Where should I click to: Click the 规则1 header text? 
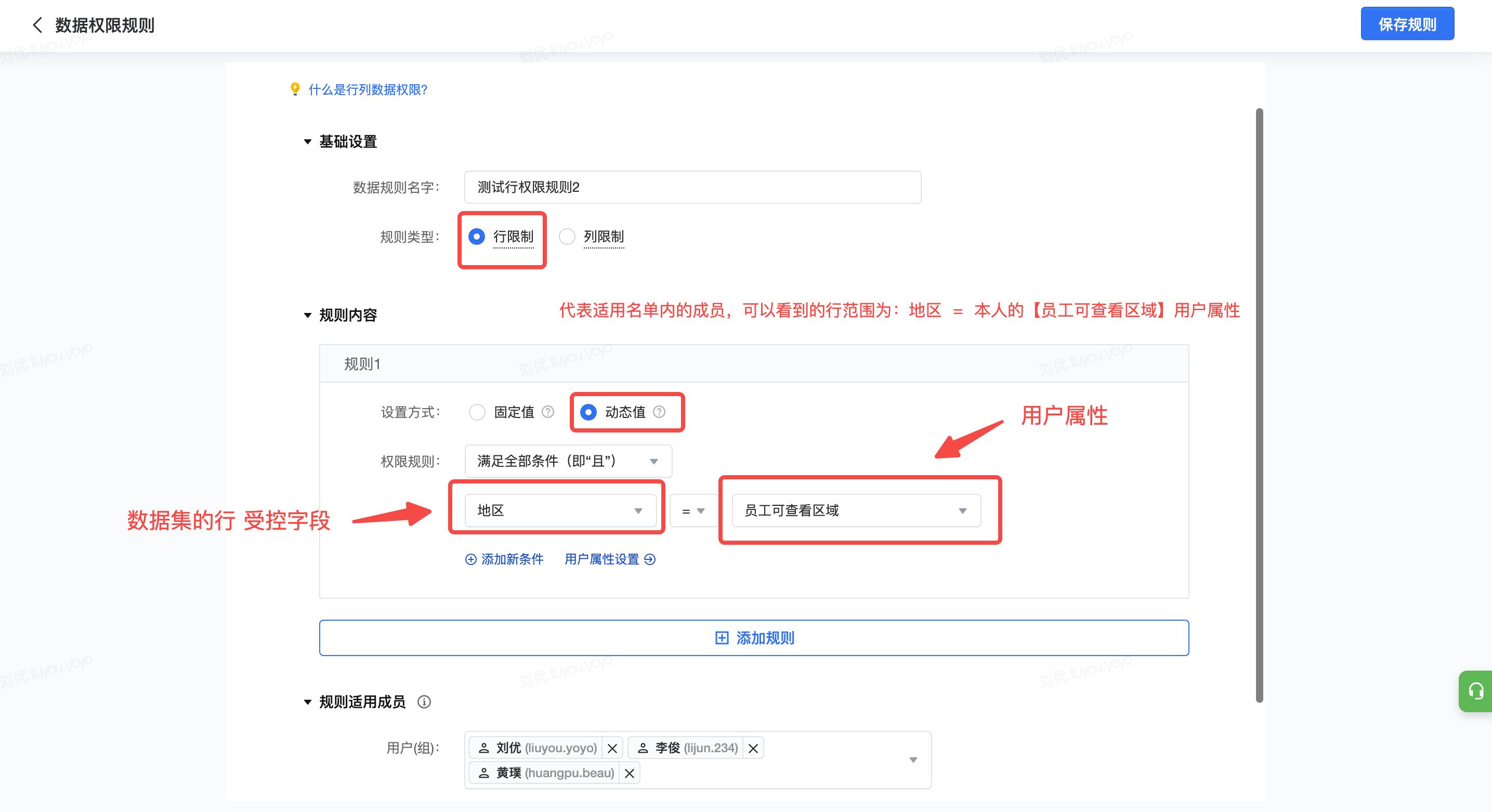coord(361,364)
